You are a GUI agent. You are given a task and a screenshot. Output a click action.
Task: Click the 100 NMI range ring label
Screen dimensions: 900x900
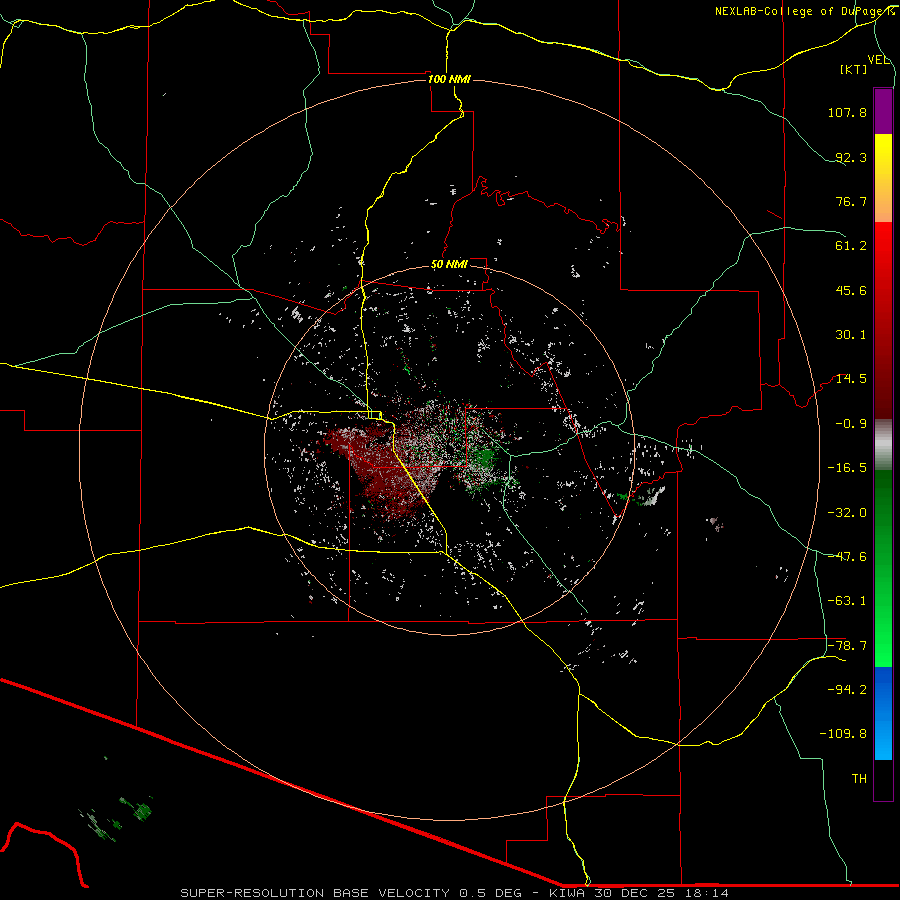tap(449, 79)
